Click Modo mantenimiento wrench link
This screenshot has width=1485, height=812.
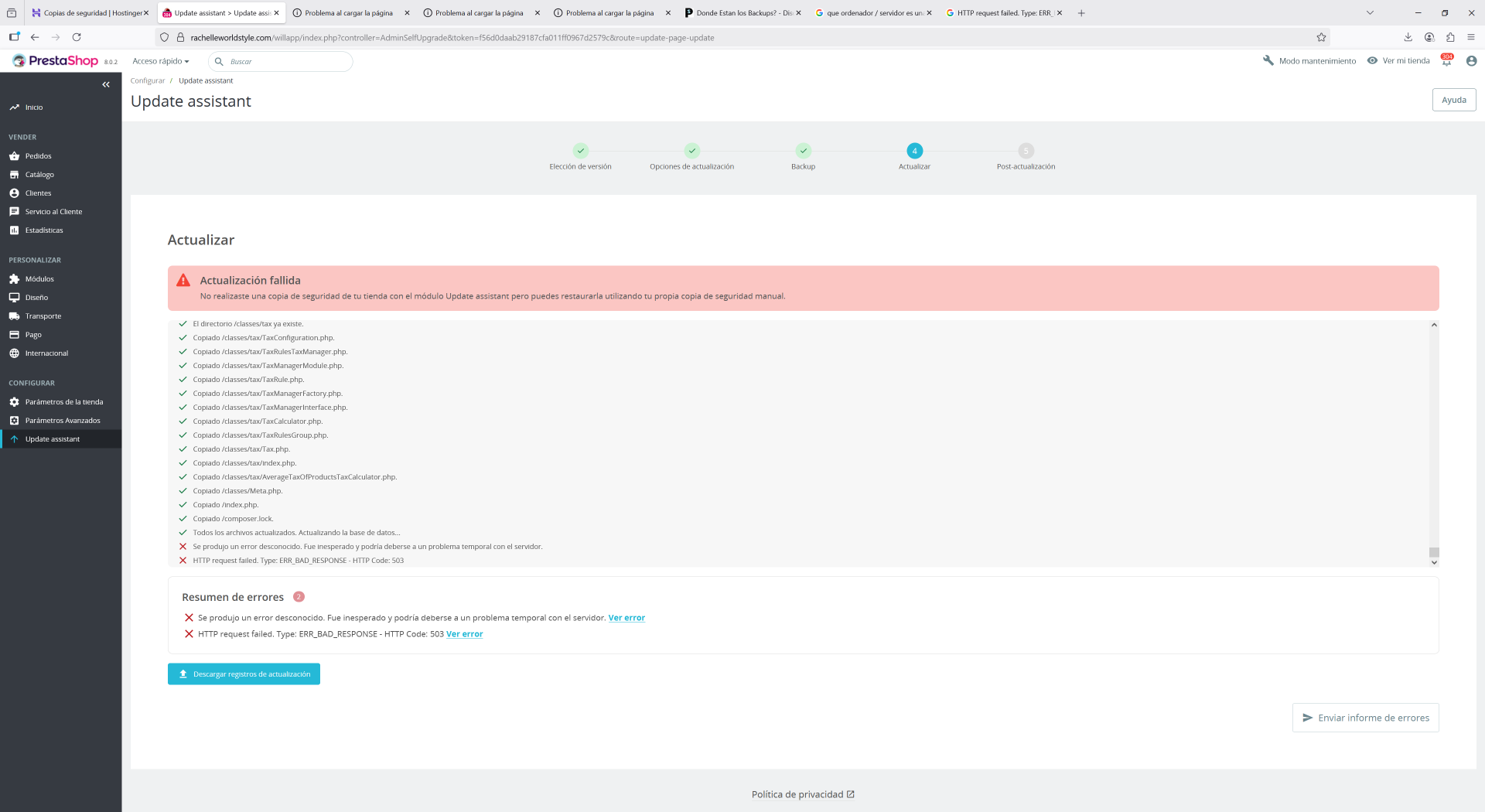coord(1309,61)
